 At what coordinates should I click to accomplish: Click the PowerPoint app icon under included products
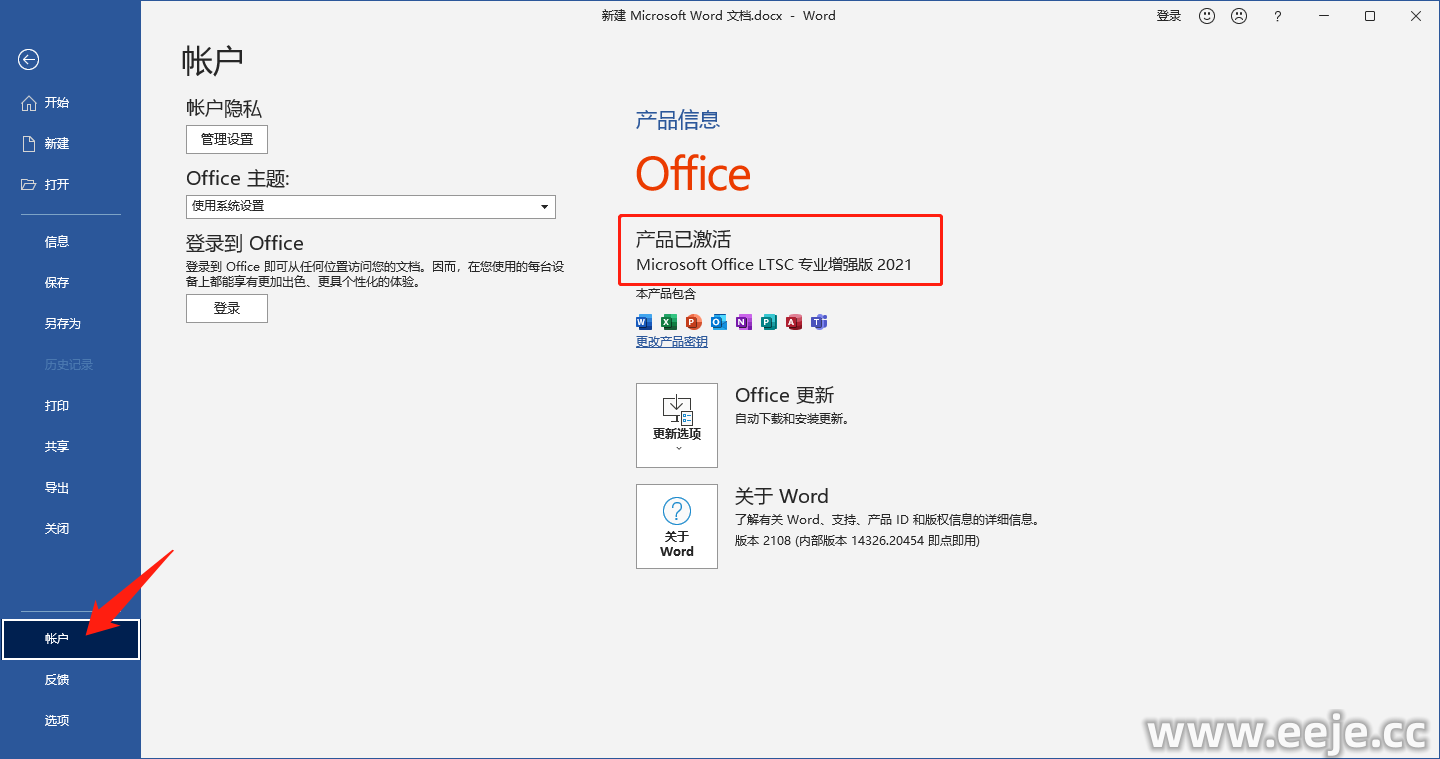click(x=693, y=322)
